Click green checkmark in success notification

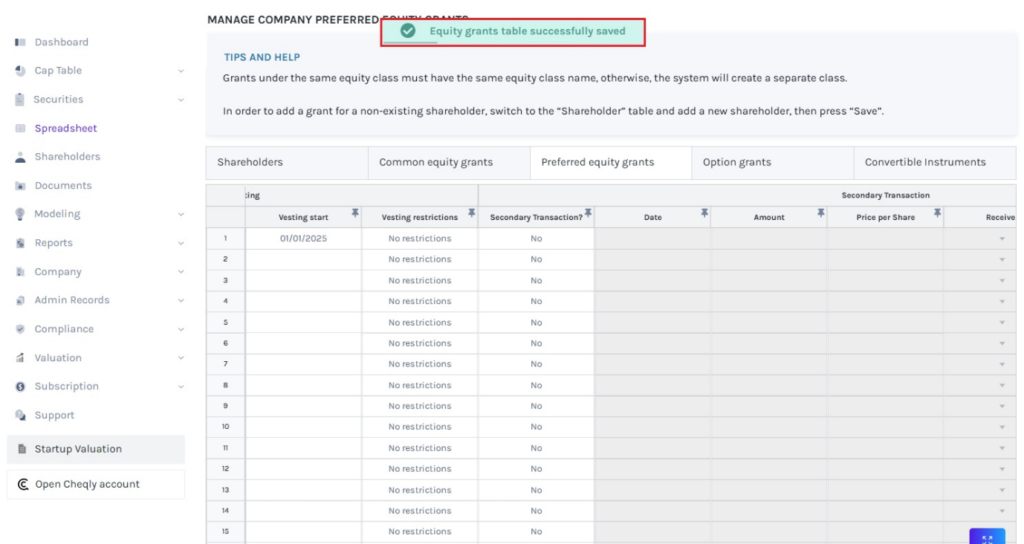(x=408, y=31)
